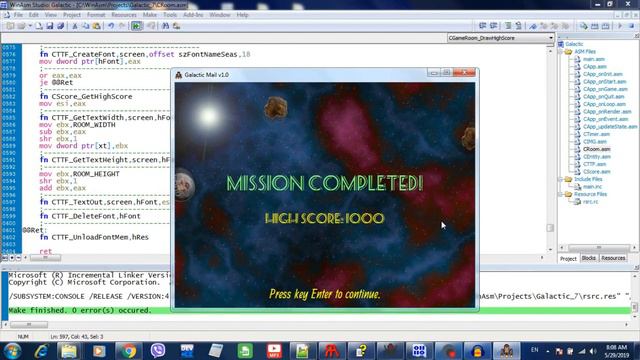Viewport: 640px width, 360px height.
Task: Open the dropdown arrow next to Open Project
Action: tap(30, 26)
